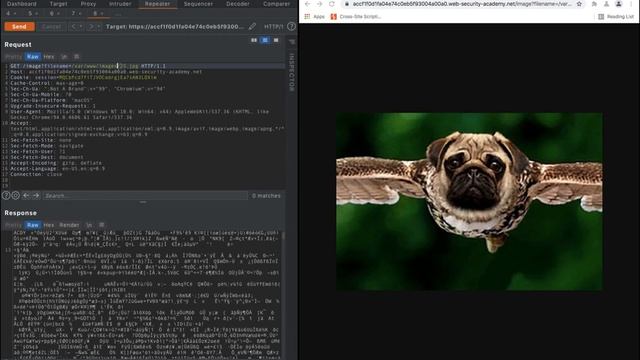The width and height of the screenshot is (640, 360).
Task: Switch response view to Pretty
Action: tap(14, 225)
